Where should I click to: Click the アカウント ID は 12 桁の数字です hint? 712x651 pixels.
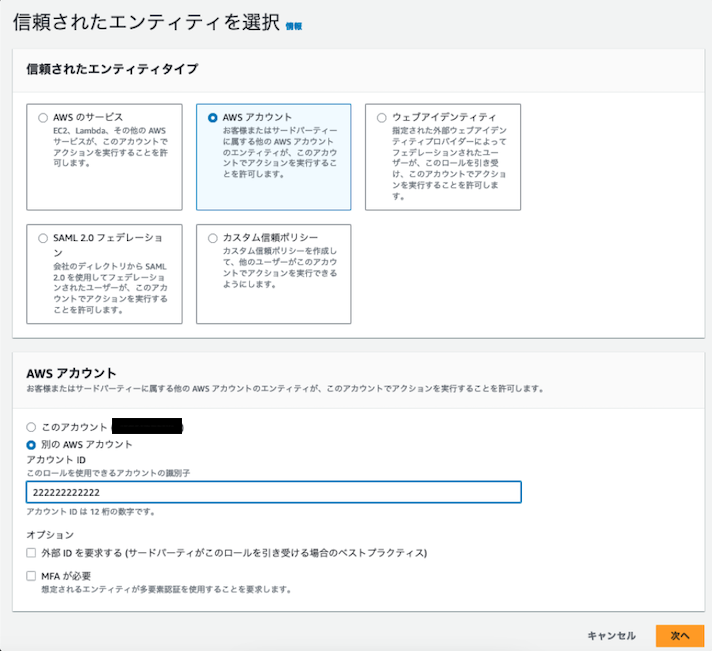tap(91, 512)
